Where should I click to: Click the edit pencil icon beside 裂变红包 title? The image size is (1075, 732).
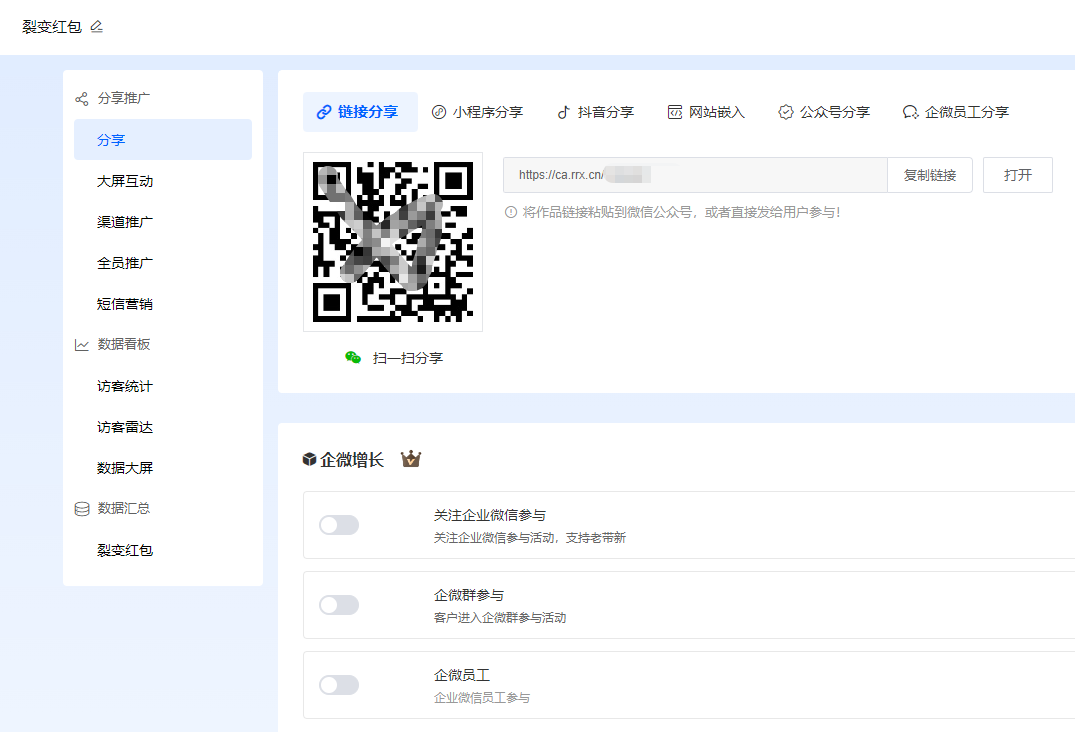point(96,26)
